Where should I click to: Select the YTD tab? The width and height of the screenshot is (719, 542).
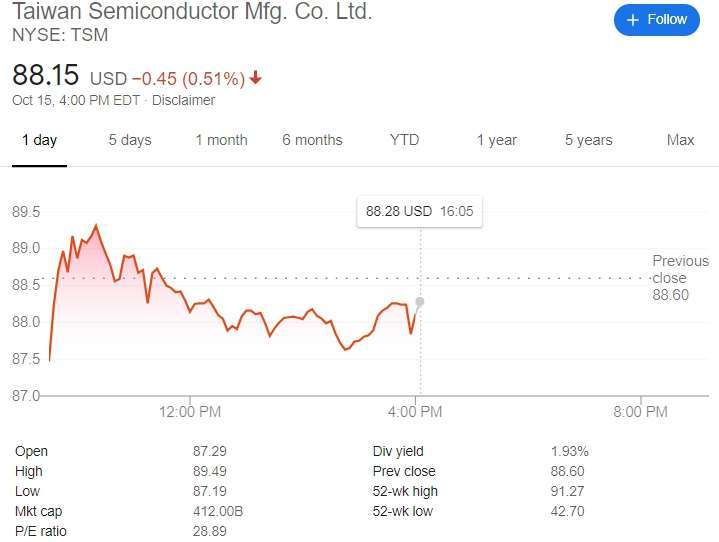(404, 140)
